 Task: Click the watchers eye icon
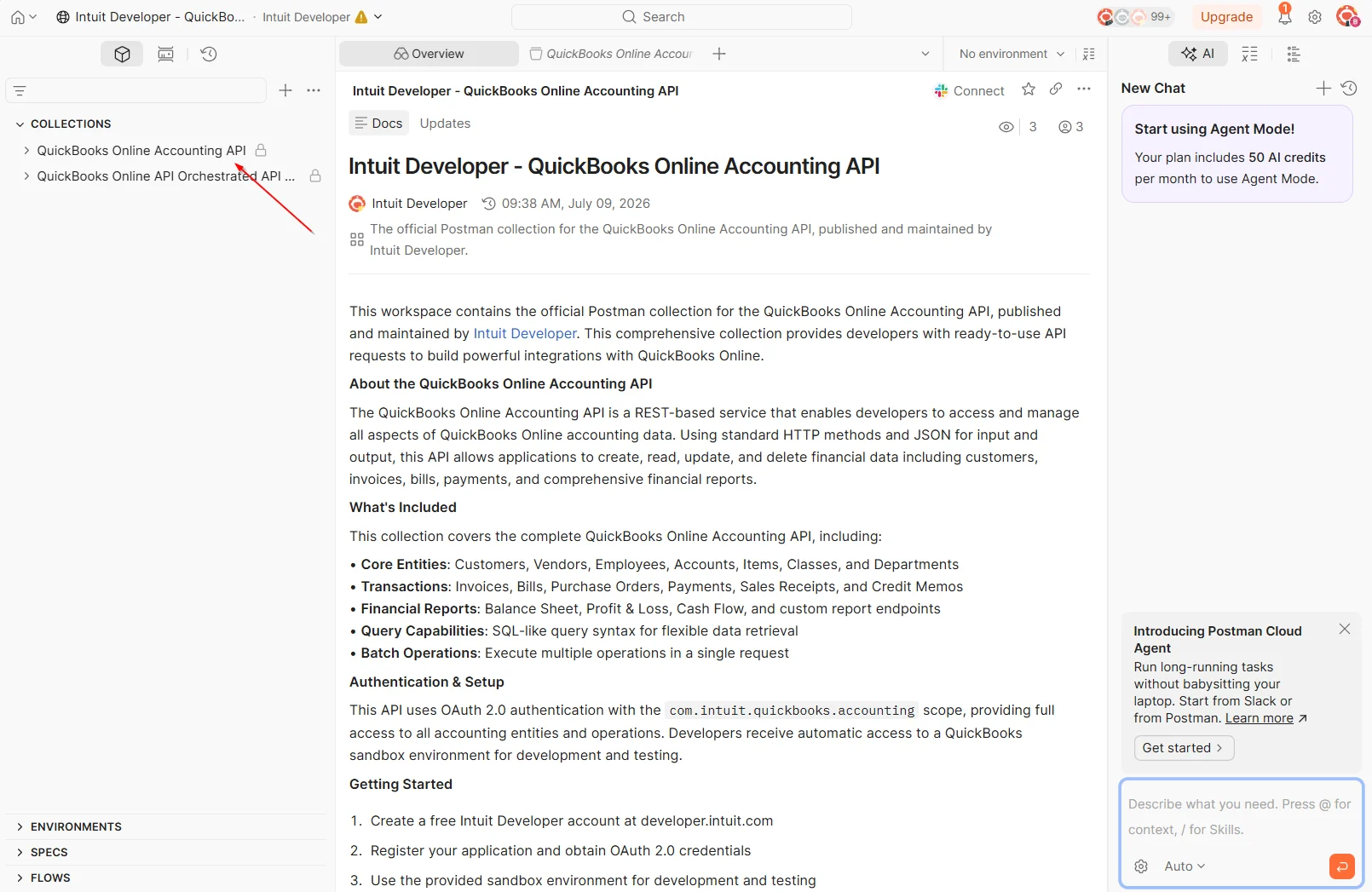tap(1006, 127)
